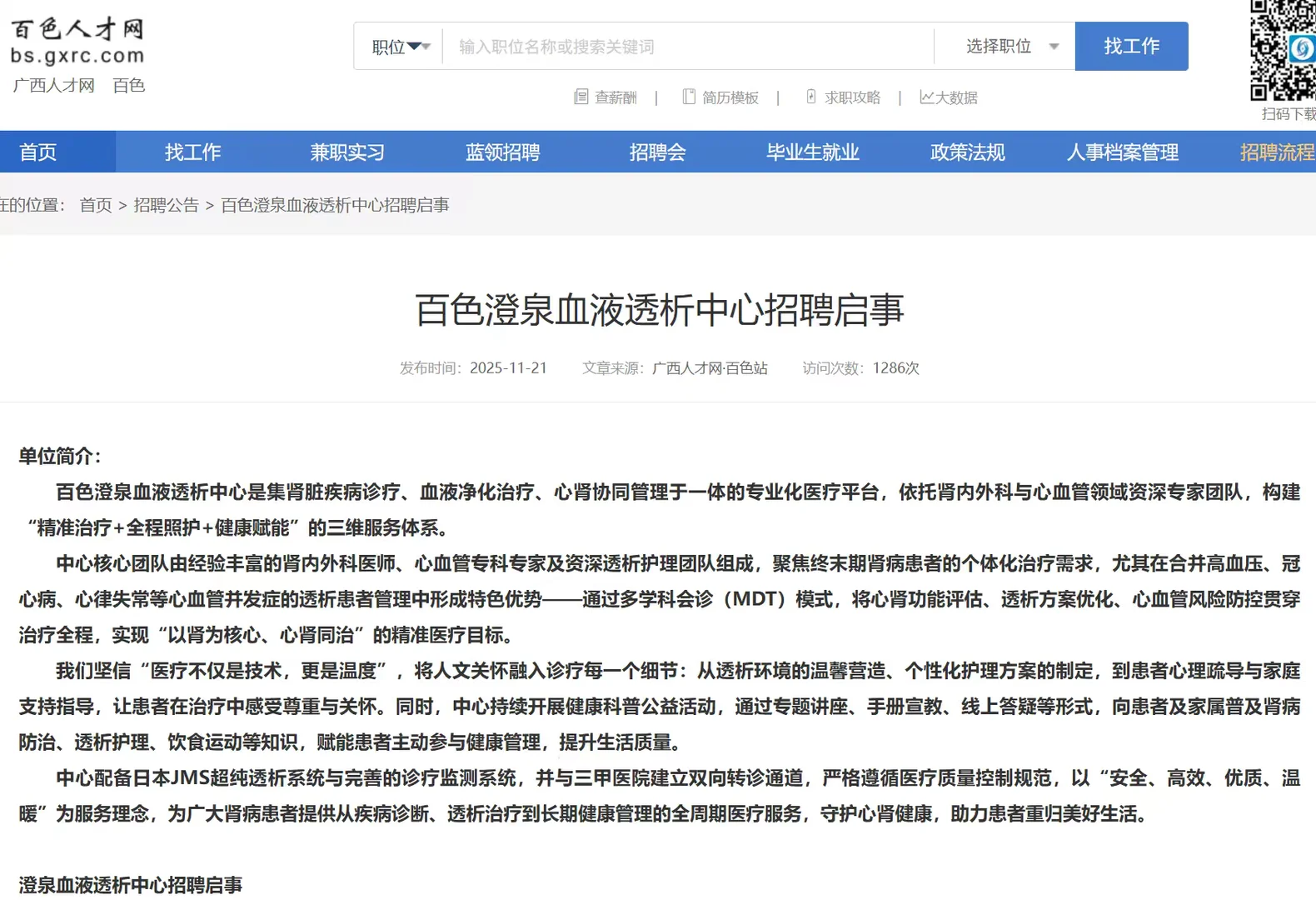Click the 百色澄泉血液透析中心招聘启事 breadcrumb text

335,205
